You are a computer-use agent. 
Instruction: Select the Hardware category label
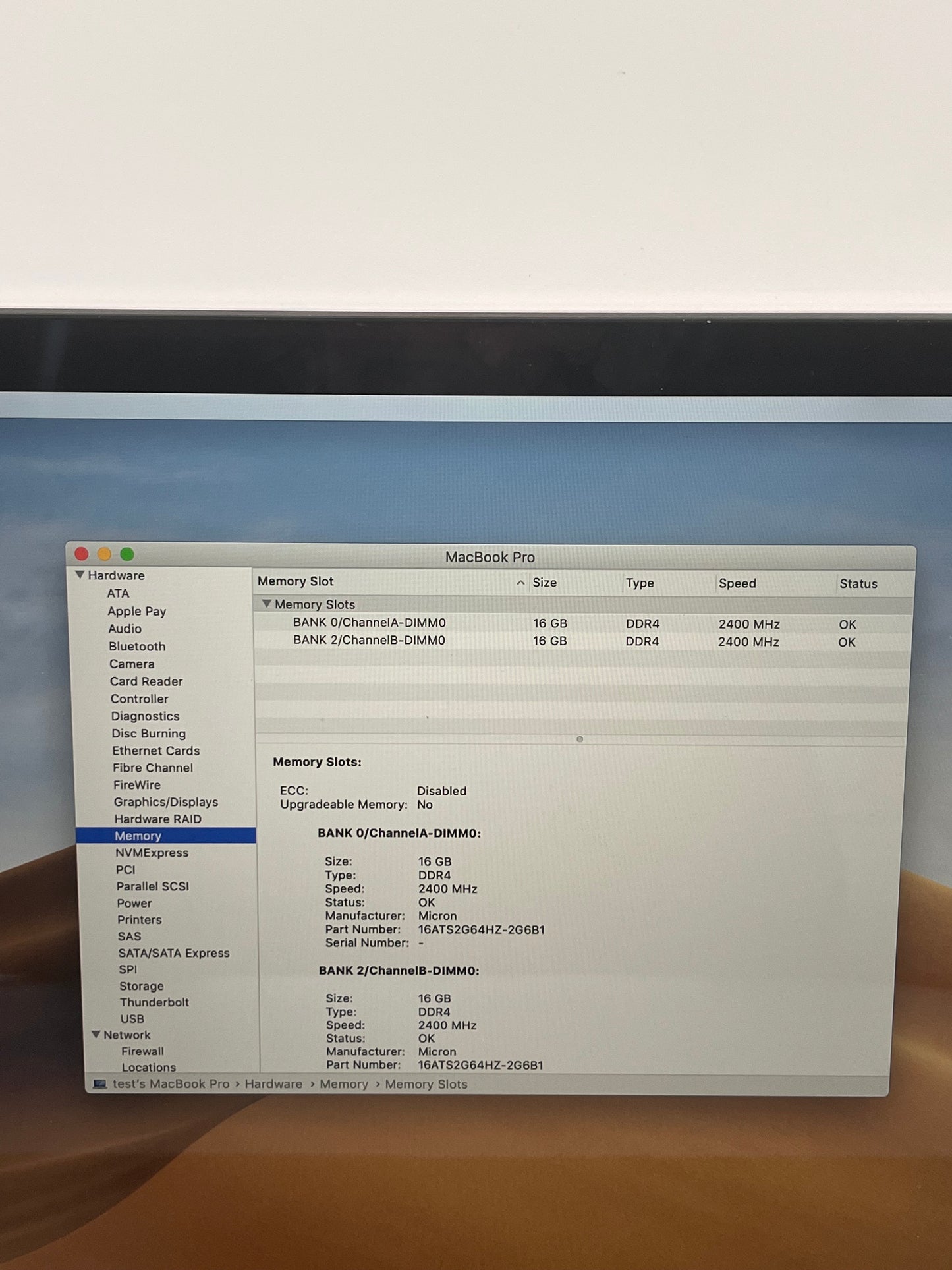[116, 575]
